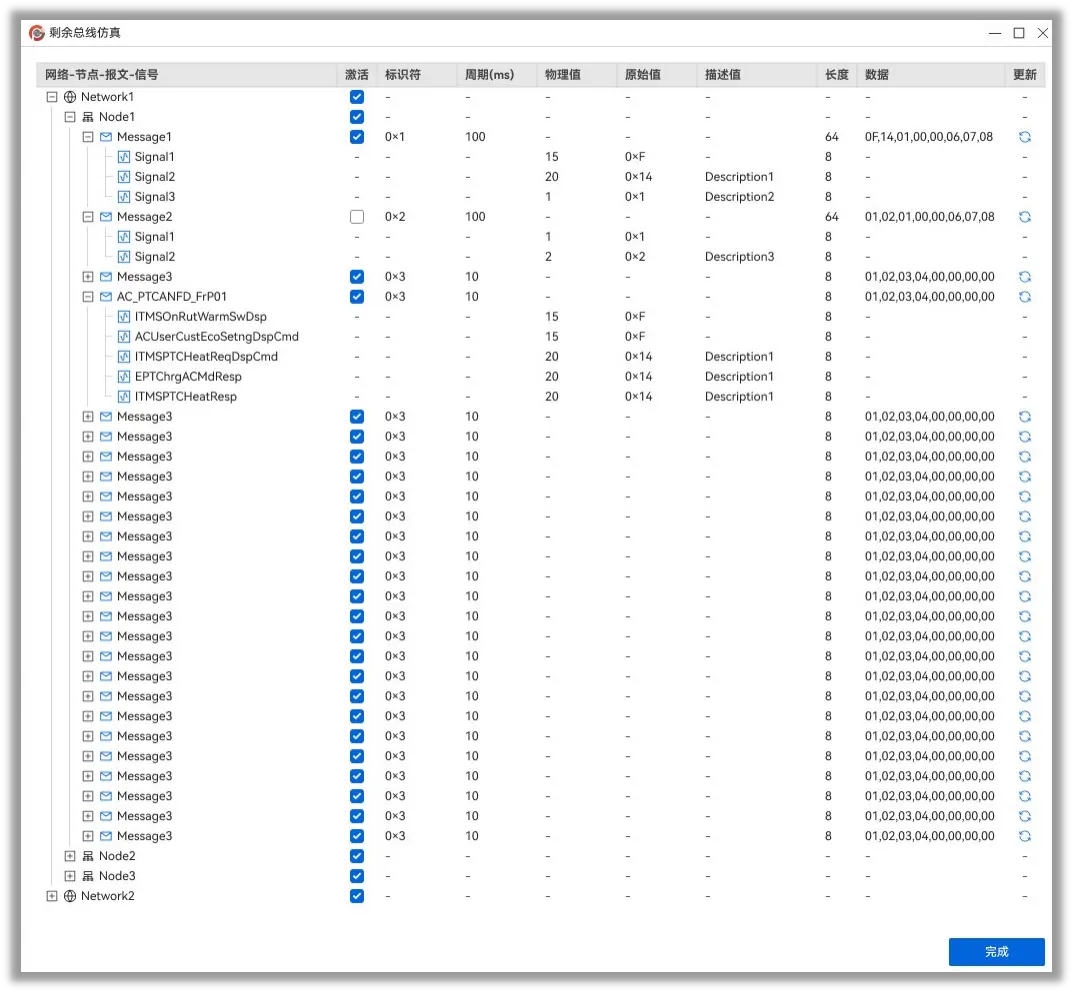Select the ITMSOnRutWarmSwDsp signal row

click(541, 317)
